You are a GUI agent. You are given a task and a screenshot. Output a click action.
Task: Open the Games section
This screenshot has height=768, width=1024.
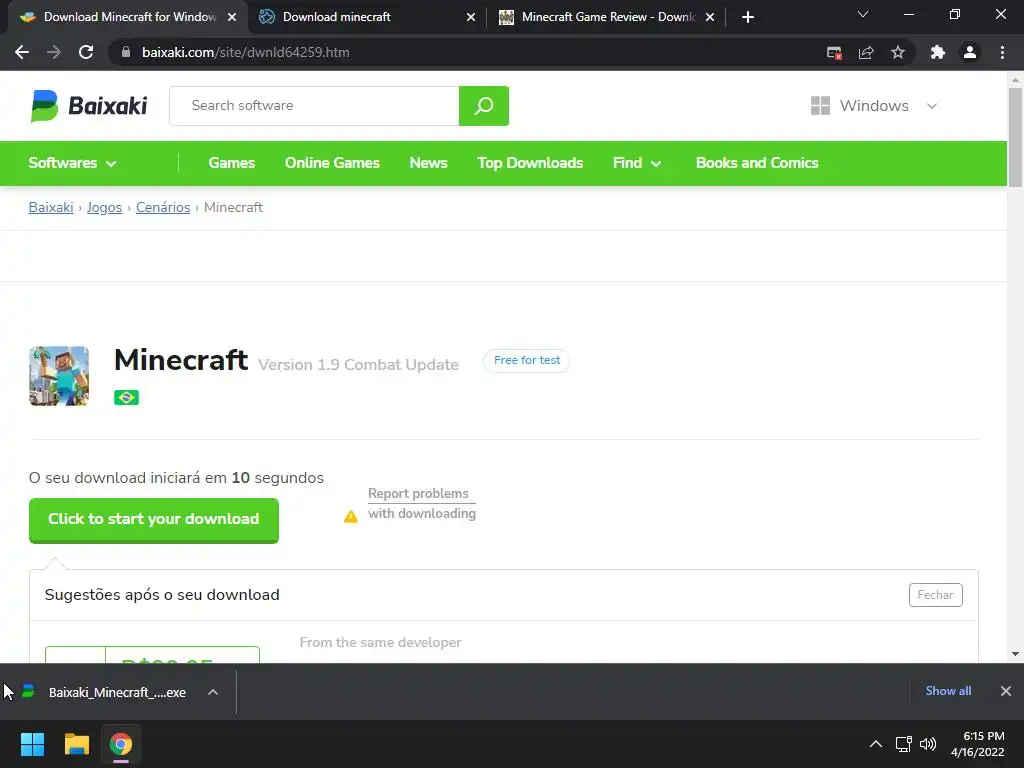point(231,163)
